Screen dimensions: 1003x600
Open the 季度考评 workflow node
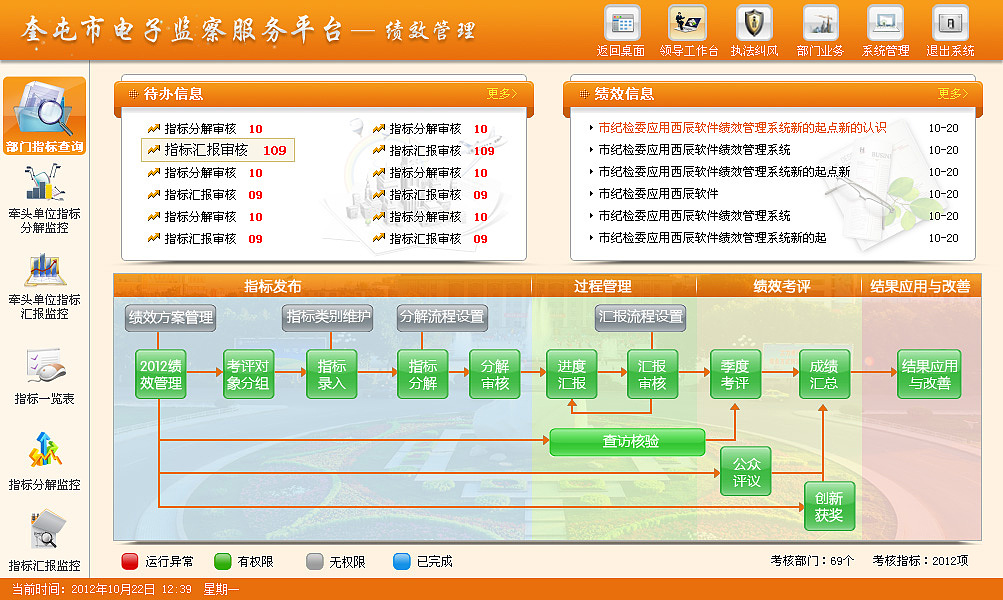coord(736,374)
